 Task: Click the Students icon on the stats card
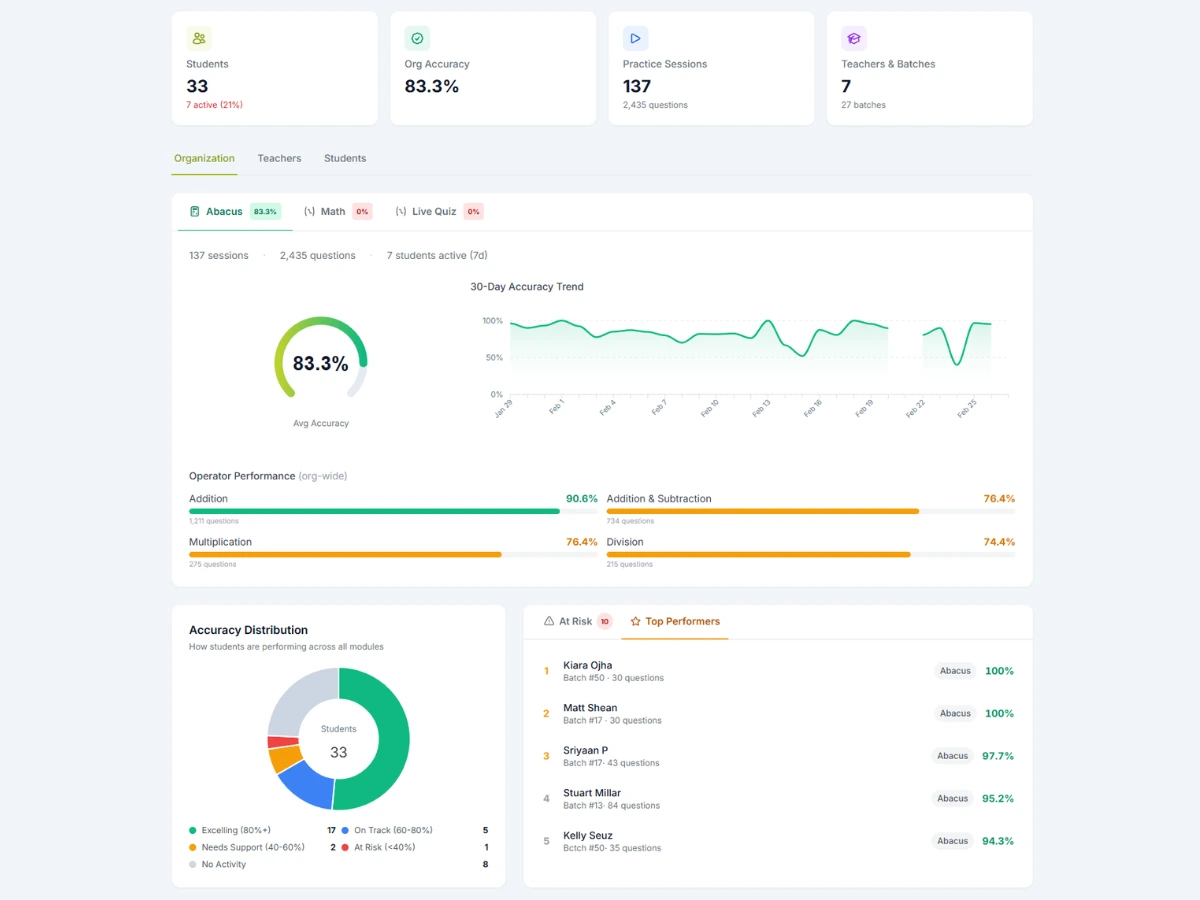[x=199, y=38]
